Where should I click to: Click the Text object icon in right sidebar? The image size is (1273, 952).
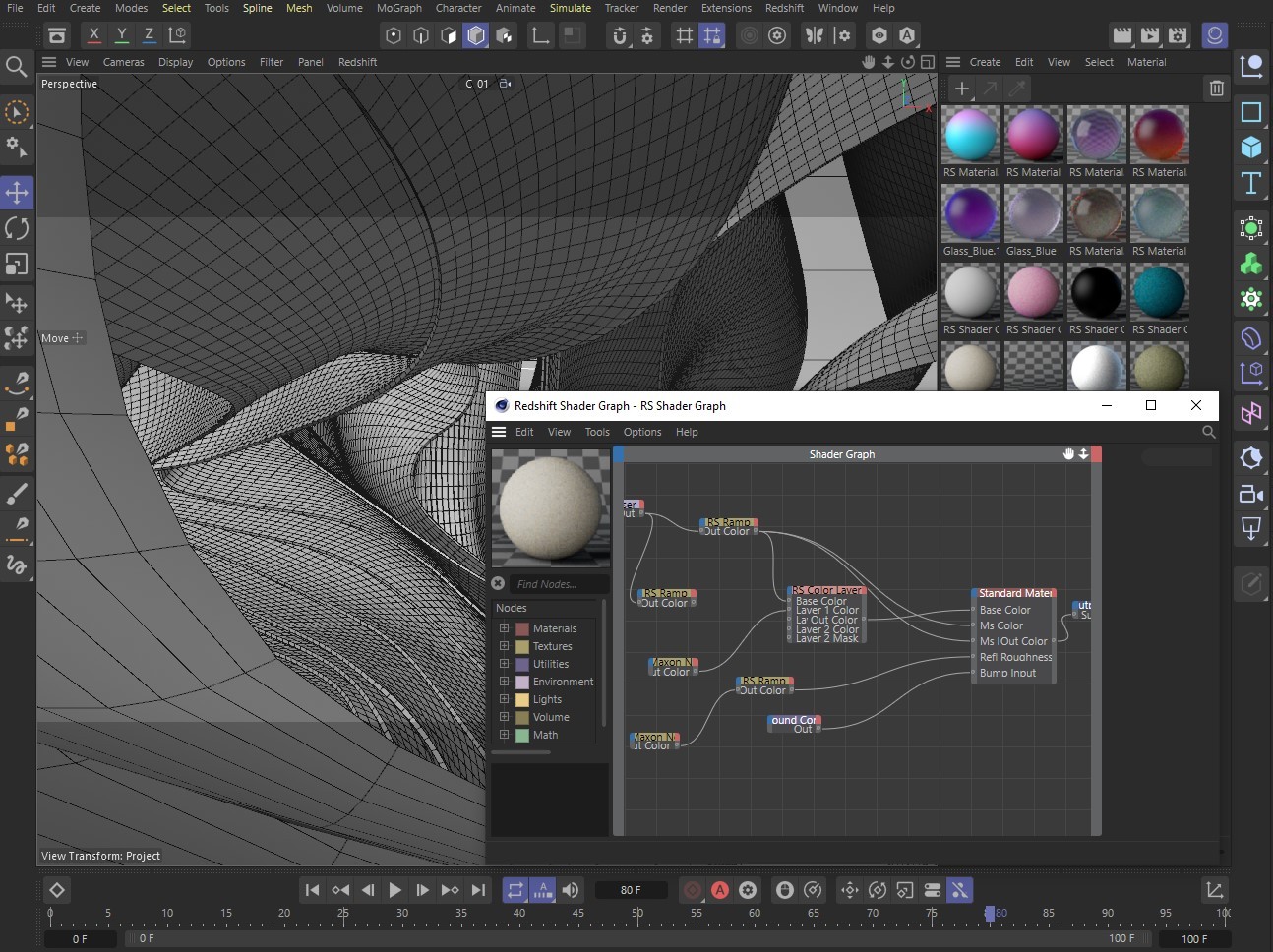point(1251,183)
